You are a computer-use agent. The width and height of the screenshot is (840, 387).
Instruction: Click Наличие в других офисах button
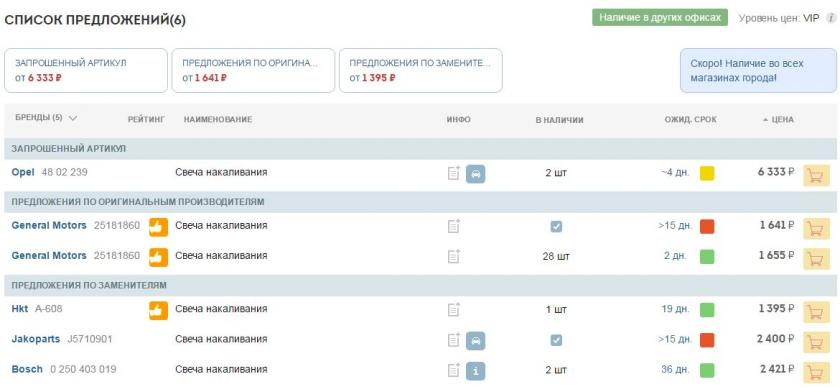tap(660, 17)
